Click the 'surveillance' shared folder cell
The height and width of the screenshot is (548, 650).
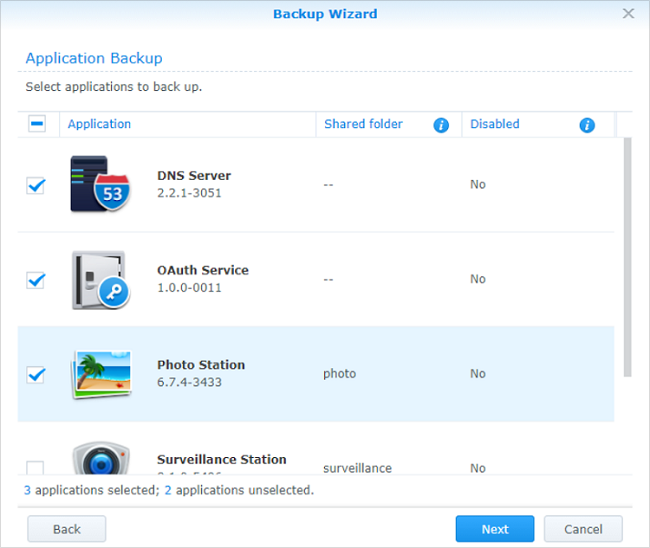(x=357, y=468)
